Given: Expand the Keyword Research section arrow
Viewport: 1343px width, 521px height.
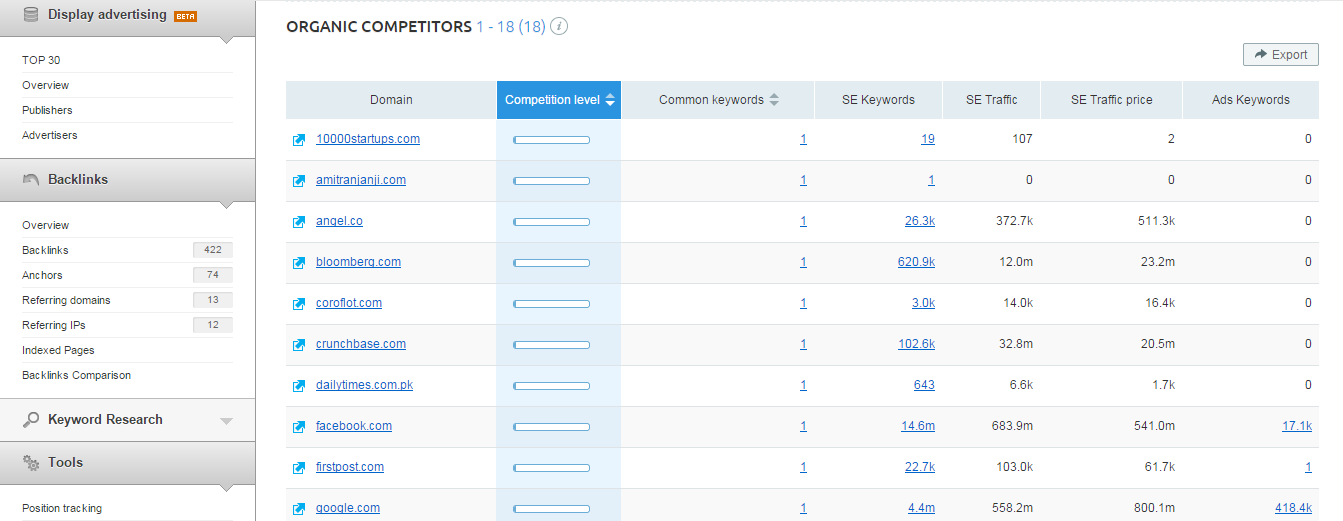Looking at the screenshot, I should point(225,421).
